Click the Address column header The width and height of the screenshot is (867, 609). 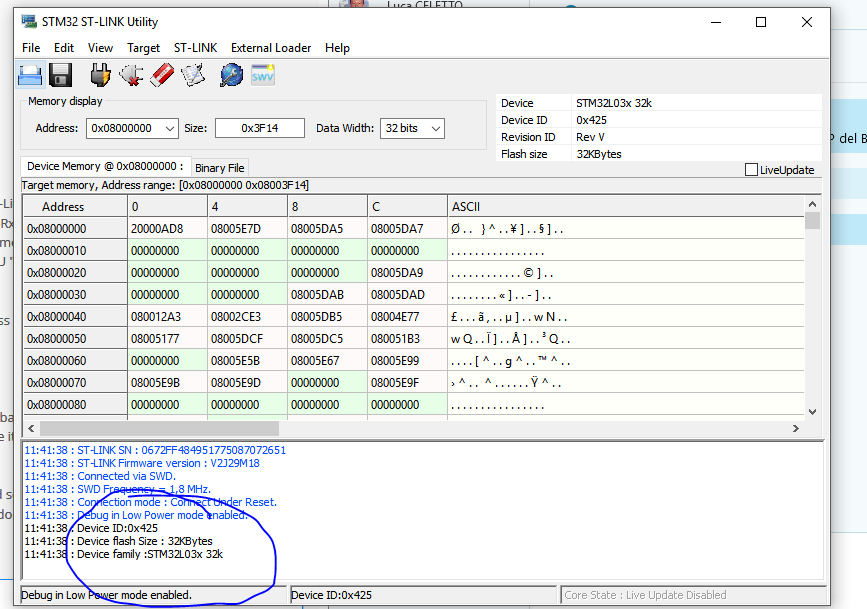[x=75, y=206]
